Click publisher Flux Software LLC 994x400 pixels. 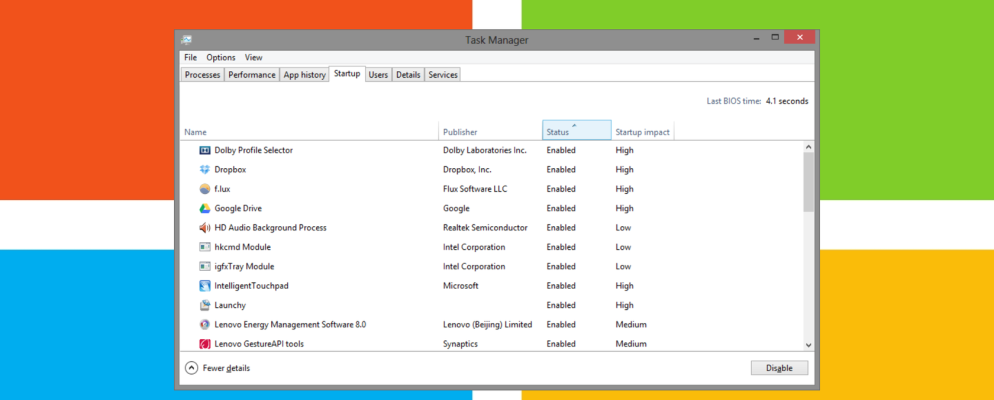tap(475, 189)
